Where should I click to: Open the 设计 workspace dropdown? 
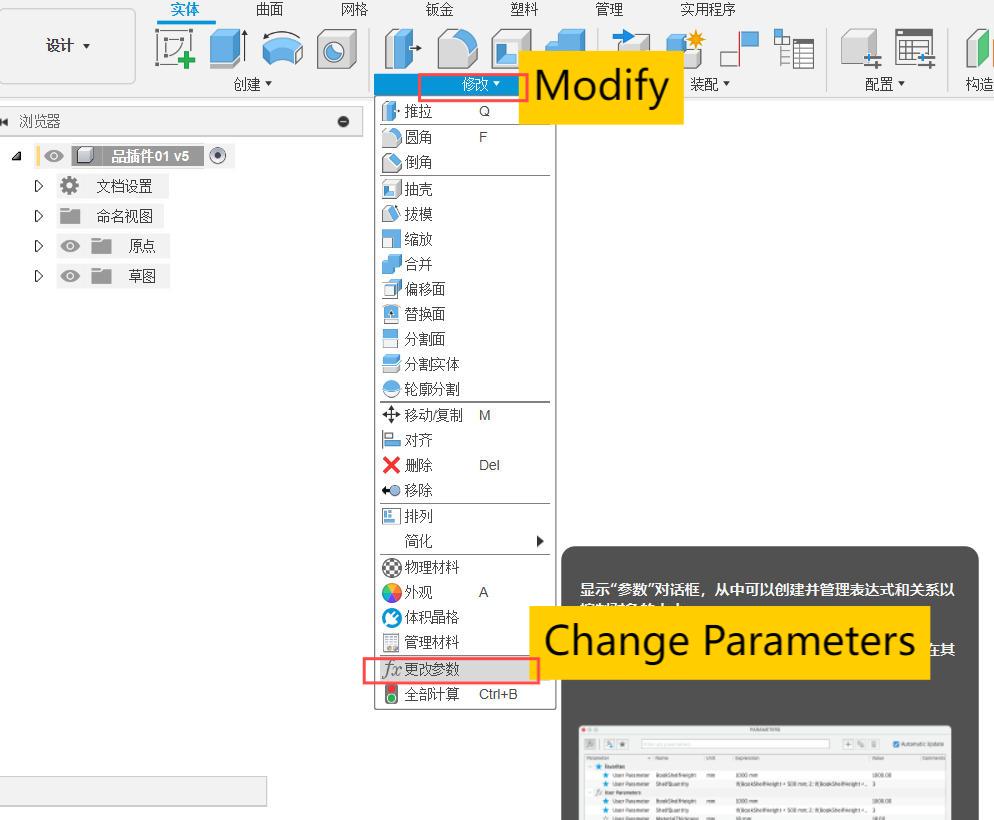tap(67, 46)
